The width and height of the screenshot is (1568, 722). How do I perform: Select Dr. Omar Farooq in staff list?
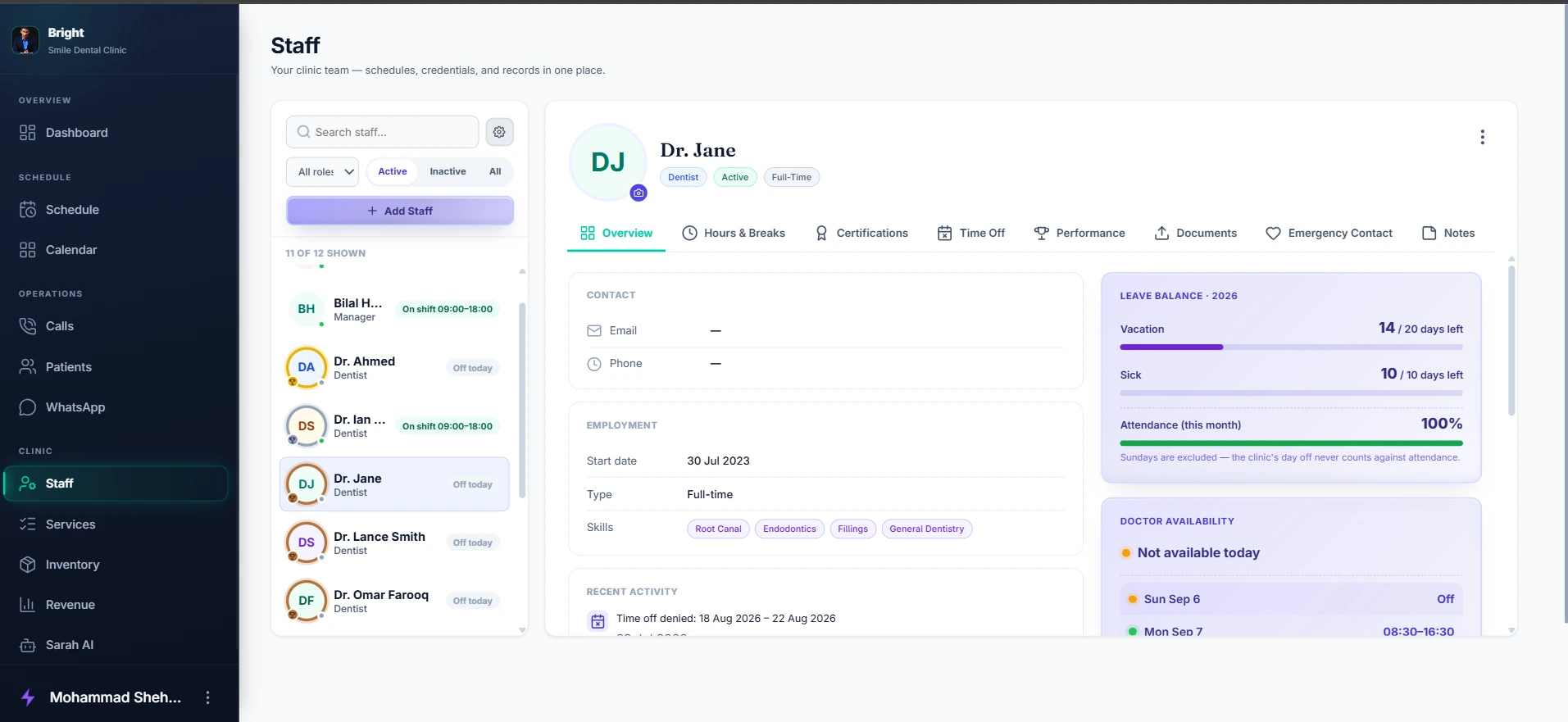tap(394, 601)
